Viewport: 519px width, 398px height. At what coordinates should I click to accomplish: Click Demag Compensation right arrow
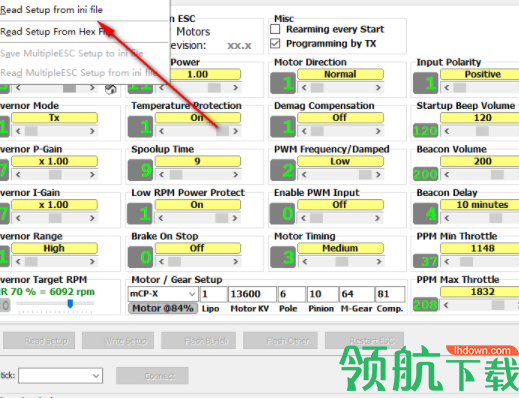pyautogui.click(x=378, y=131)
